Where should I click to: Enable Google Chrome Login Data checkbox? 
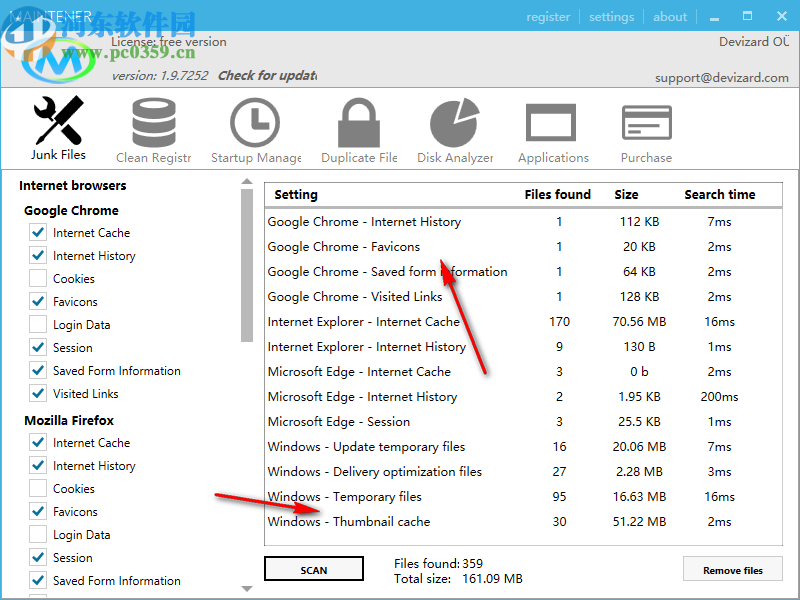click(38, 324)
